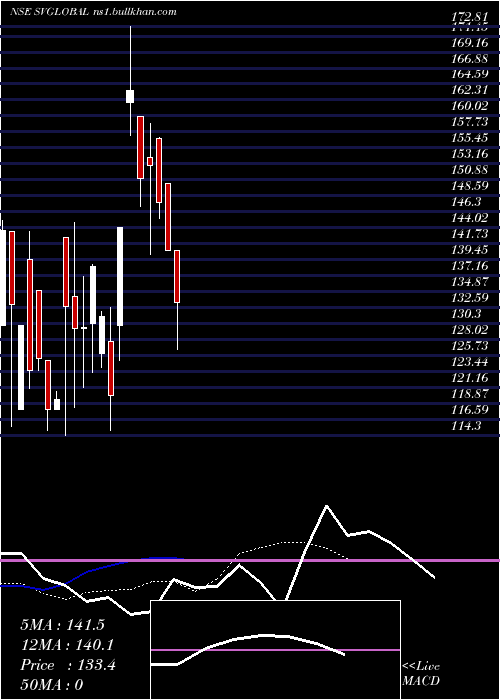
Task: Select the Price : 133.4 reading
Action: click(x=68, y=665)
